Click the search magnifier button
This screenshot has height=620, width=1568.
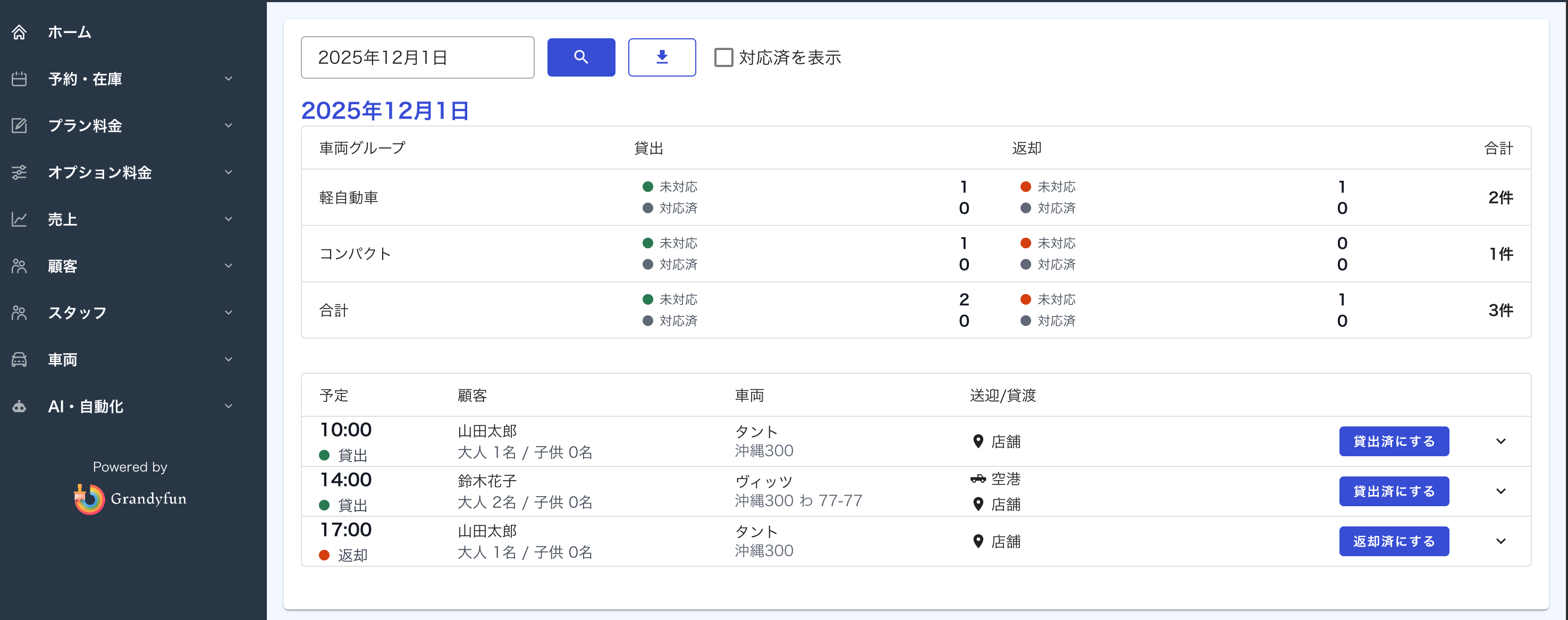point(581,57)
